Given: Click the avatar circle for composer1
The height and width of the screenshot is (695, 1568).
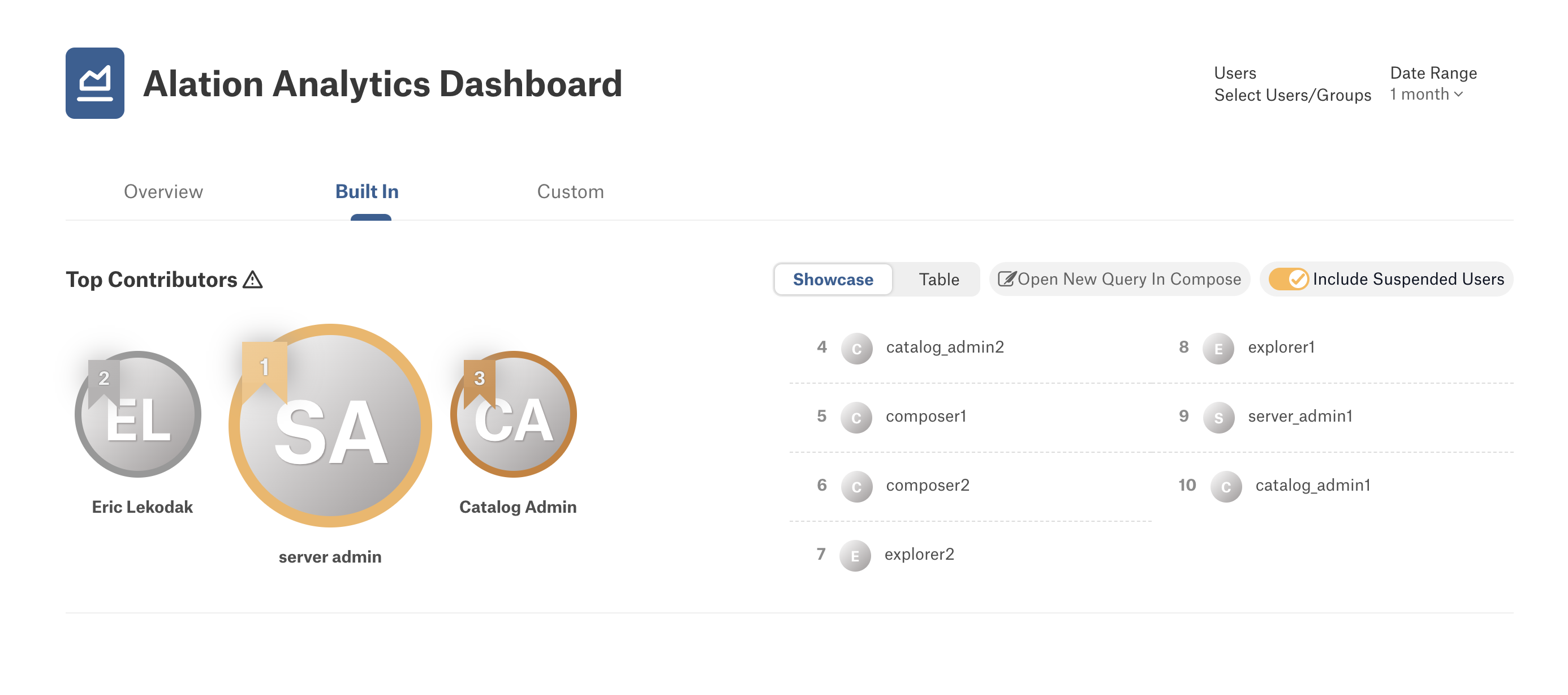Looking at the screenshot, I should pos(856,417).
